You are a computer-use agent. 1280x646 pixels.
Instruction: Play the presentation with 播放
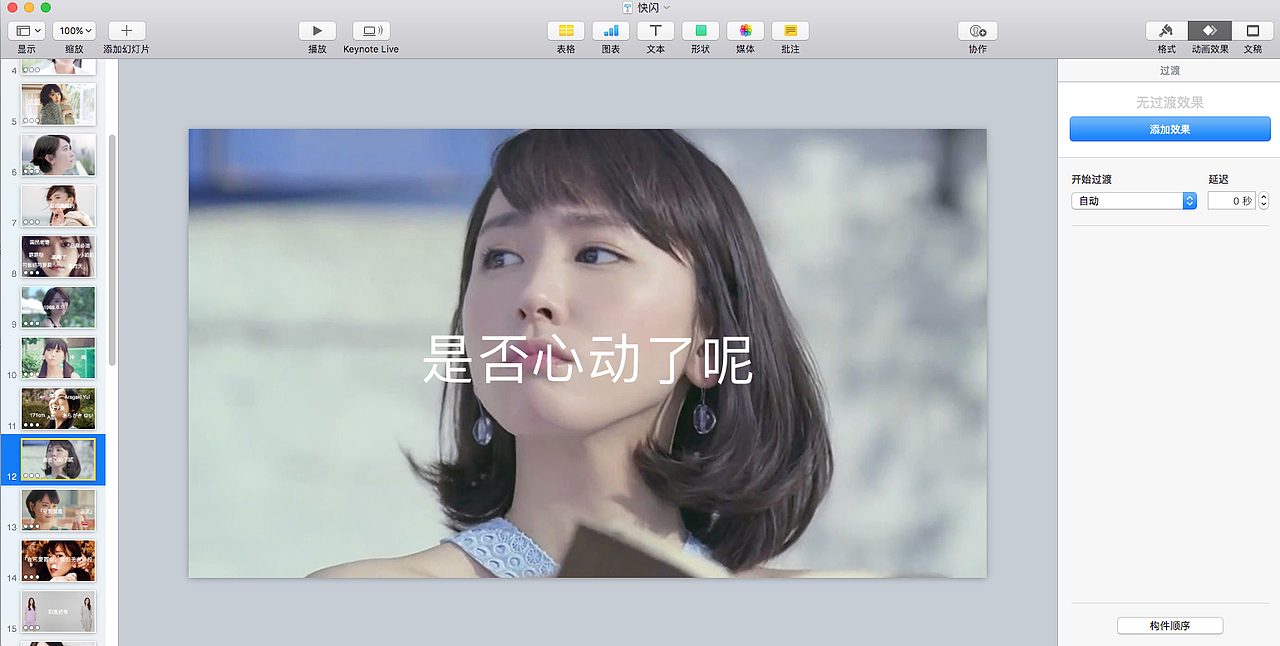pos(317,32)
